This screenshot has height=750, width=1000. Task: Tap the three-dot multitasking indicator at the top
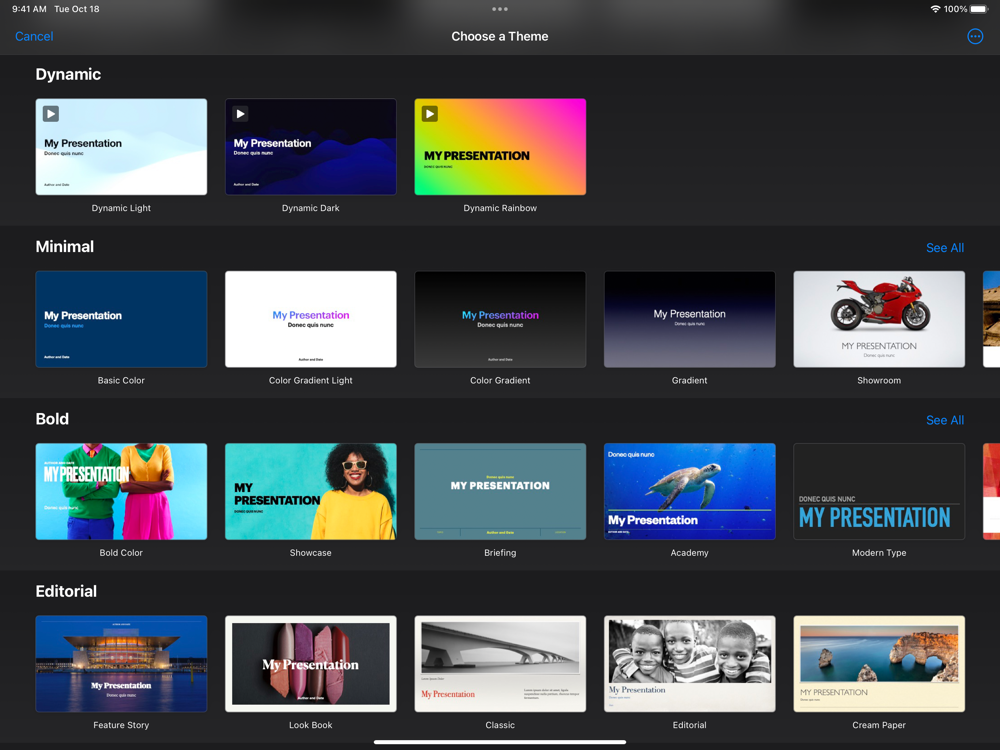click(500, 9)
